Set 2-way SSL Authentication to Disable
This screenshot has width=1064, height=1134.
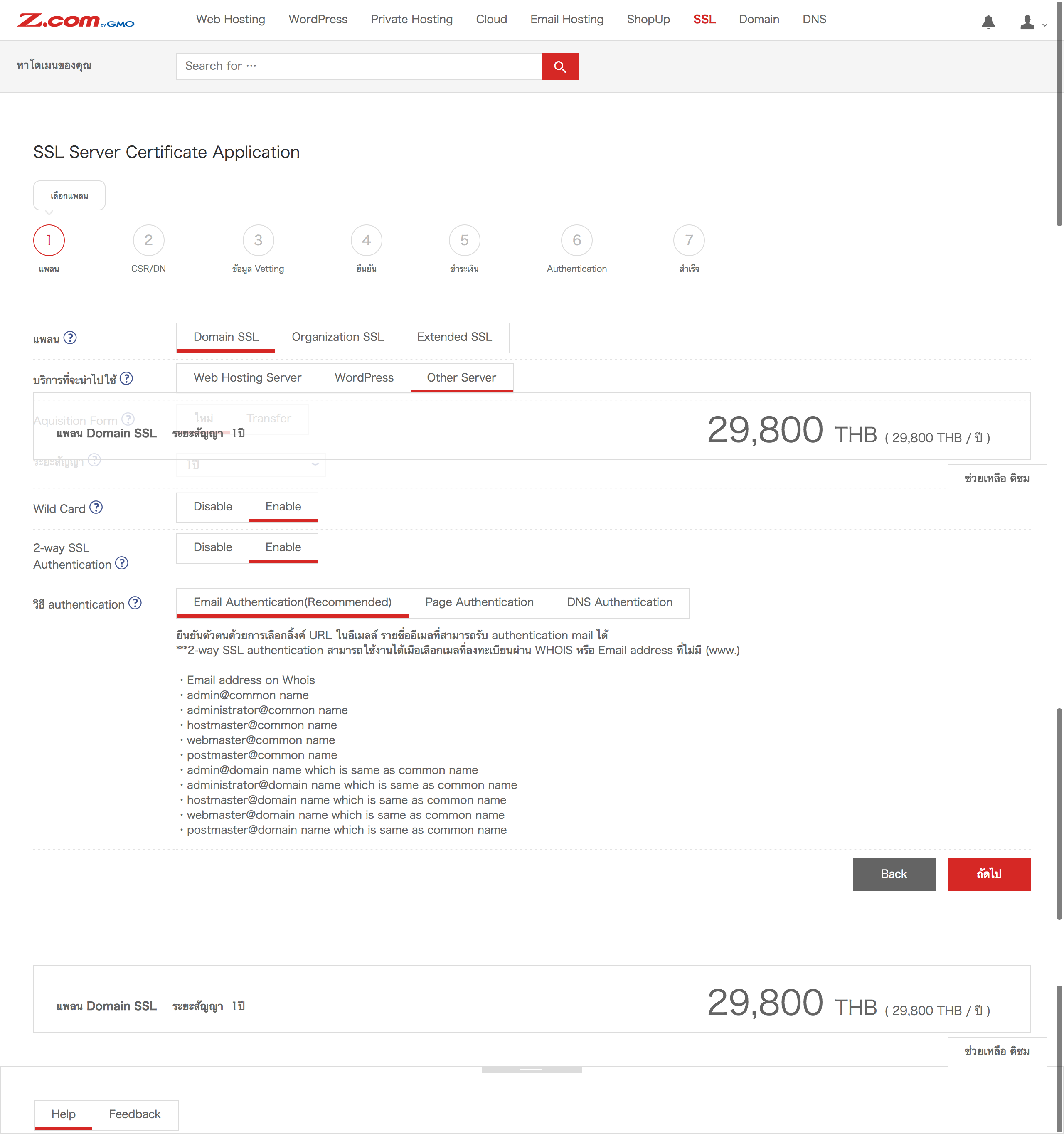[213, 547]
